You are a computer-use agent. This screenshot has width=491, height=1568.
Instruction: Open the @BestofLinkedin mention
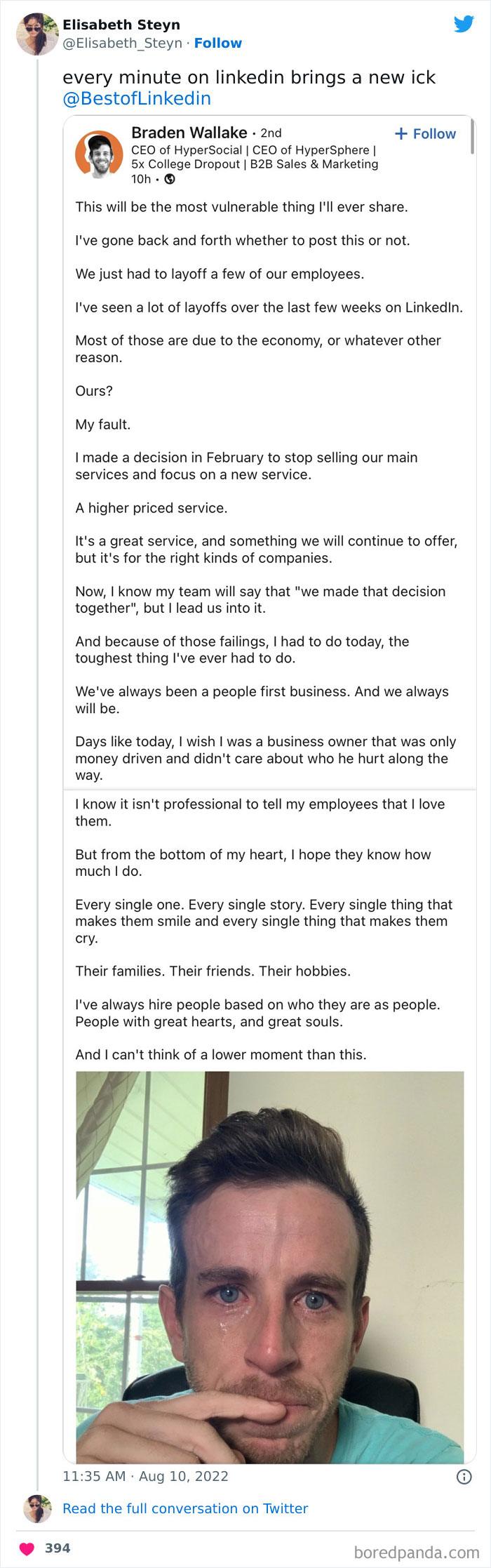pos(136,98)
